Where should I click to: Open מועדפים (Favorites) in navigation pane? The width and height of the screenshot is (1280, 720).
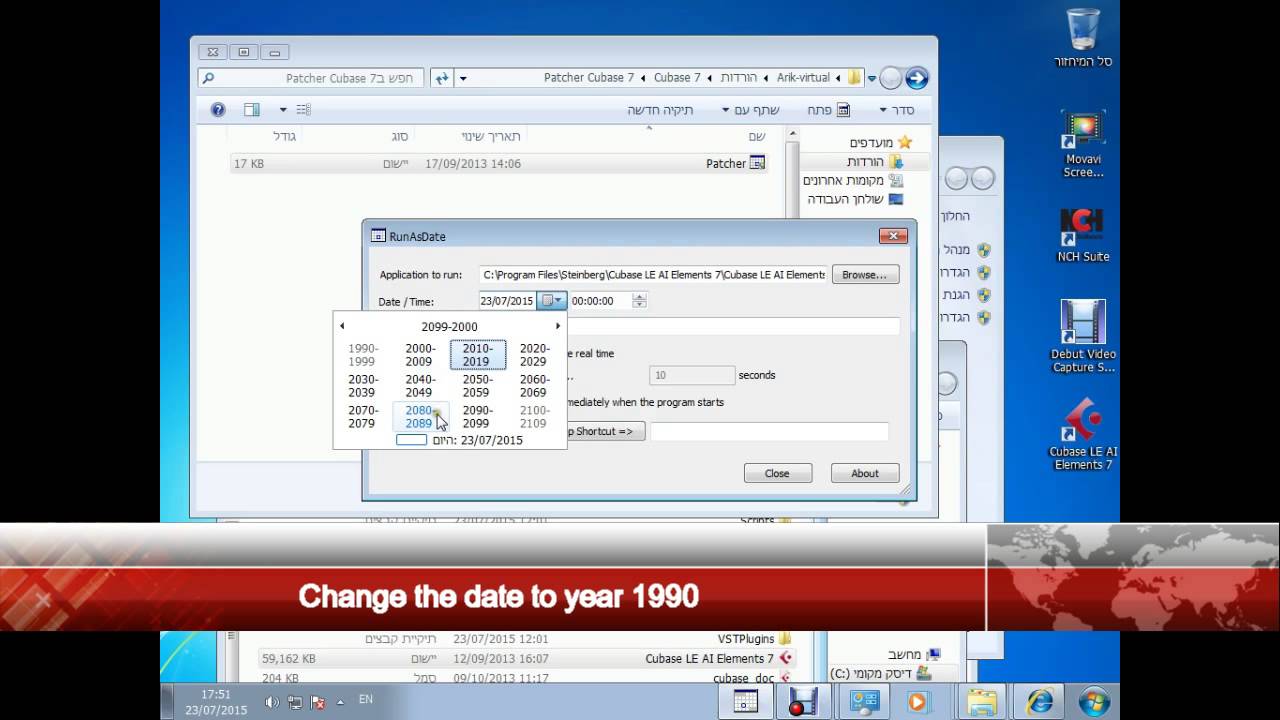pos(880,142)
